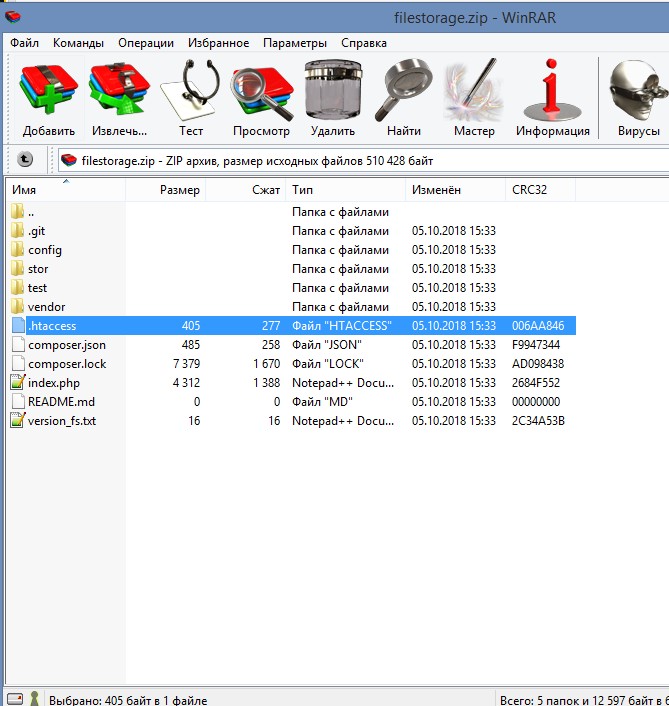Viewport: 669px width, 706px height.
Task: Select the index.php file name
Action: pos(54,383)
